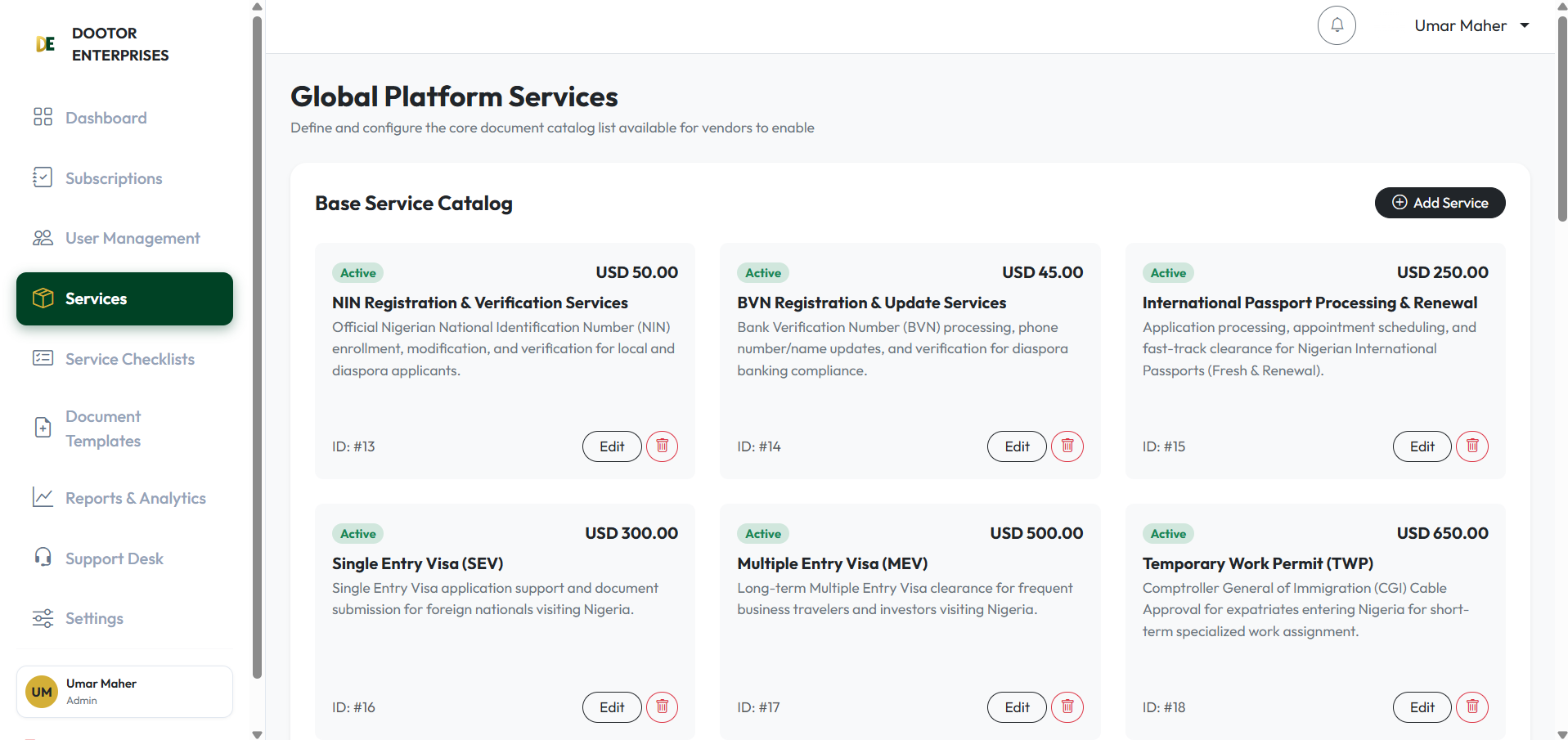Screen dimensions: 1568x740
Task: Click the Umar Maher Admin profile card
Action: (x=124, y=692)
